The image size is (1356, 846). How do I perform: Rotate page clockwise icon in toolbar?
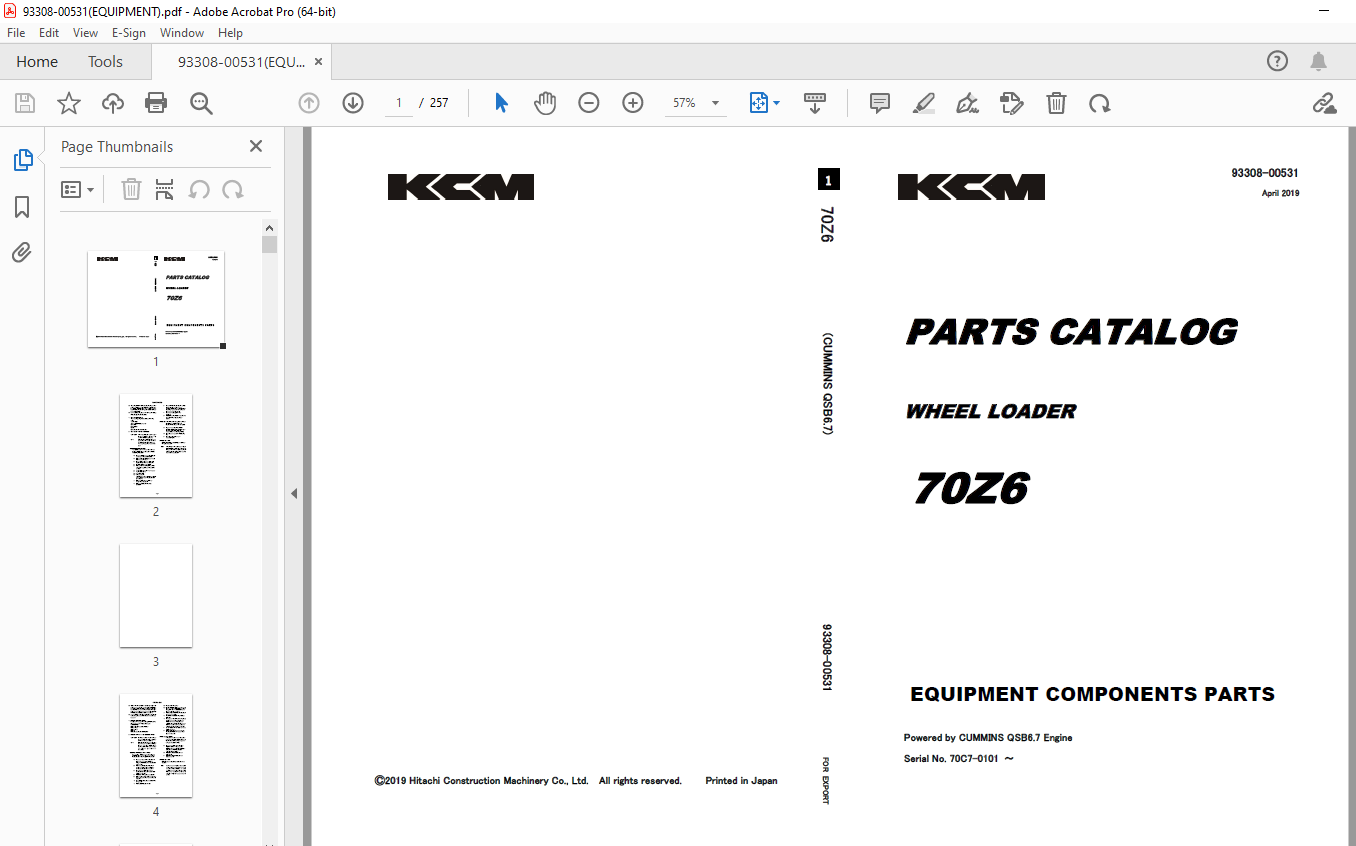(x=1100, y=103)
